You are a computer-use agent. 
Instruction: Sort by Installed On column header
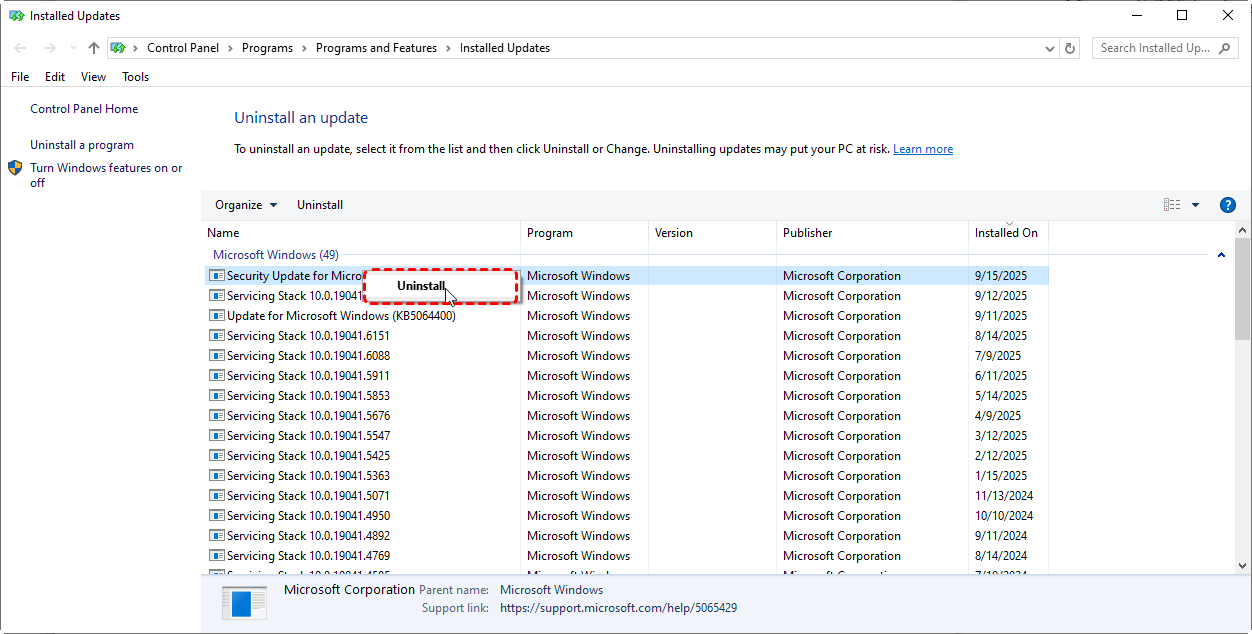(x=1006, y=233)
